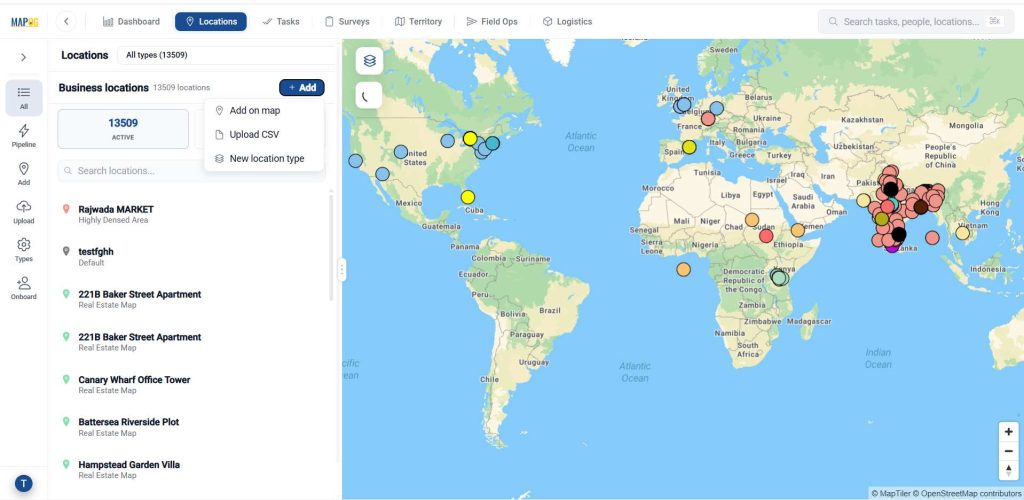
Task: Open the Pipeline sidebar item
Action: pyautogui.click(x=24, y=136)
